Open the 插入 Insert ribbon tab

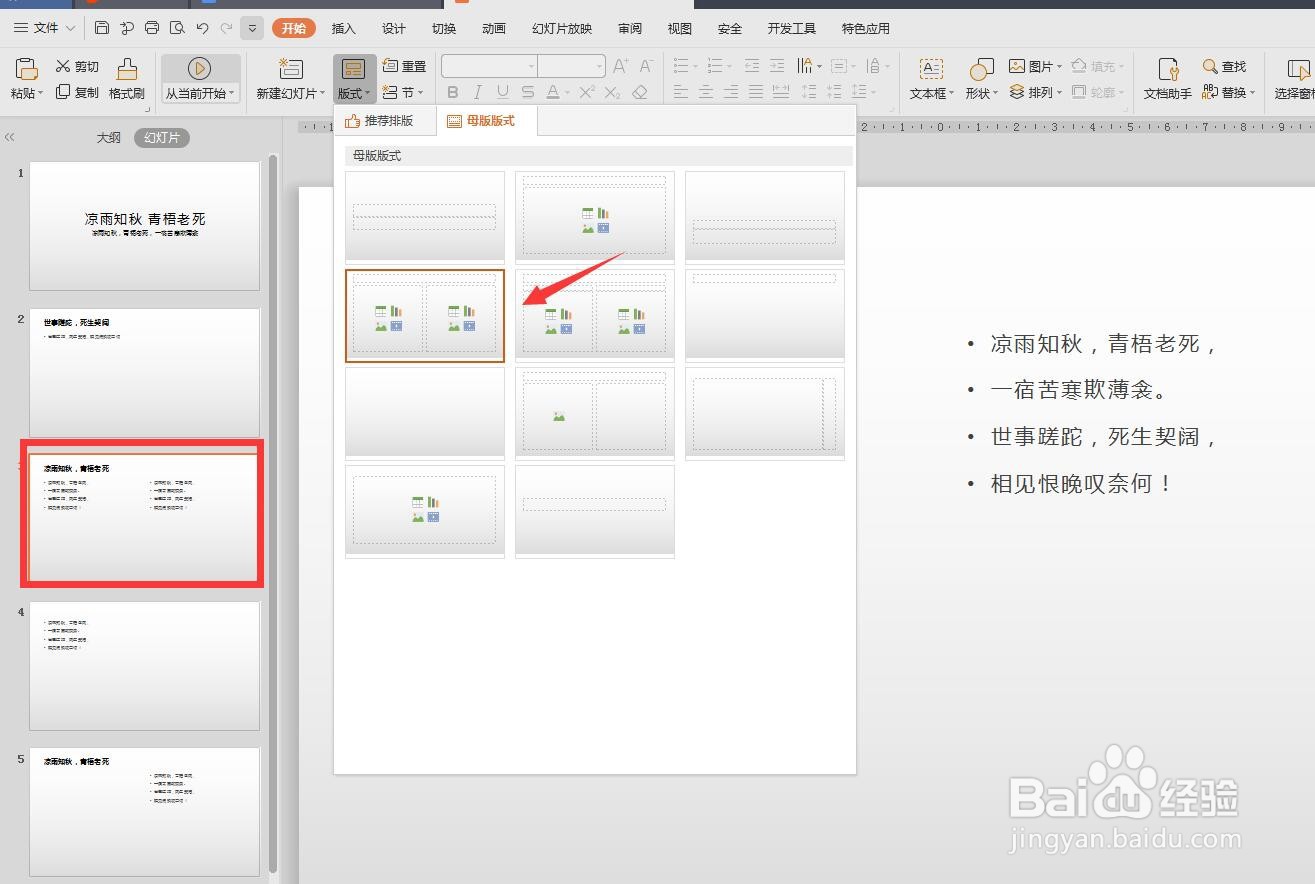(343, 28)
